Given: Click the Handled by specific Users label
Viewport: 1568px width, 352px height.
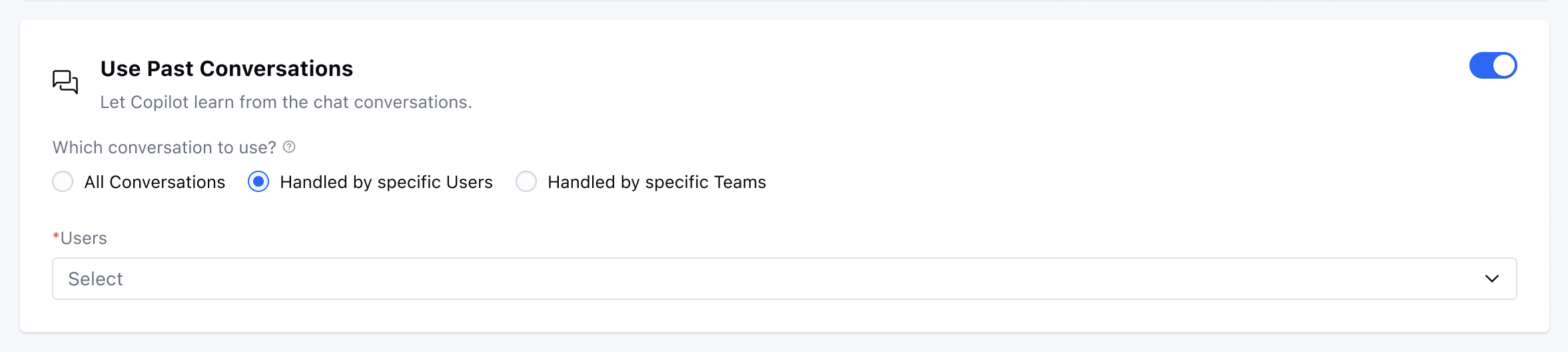Looking at the screenshot, I should coord(386,182).
